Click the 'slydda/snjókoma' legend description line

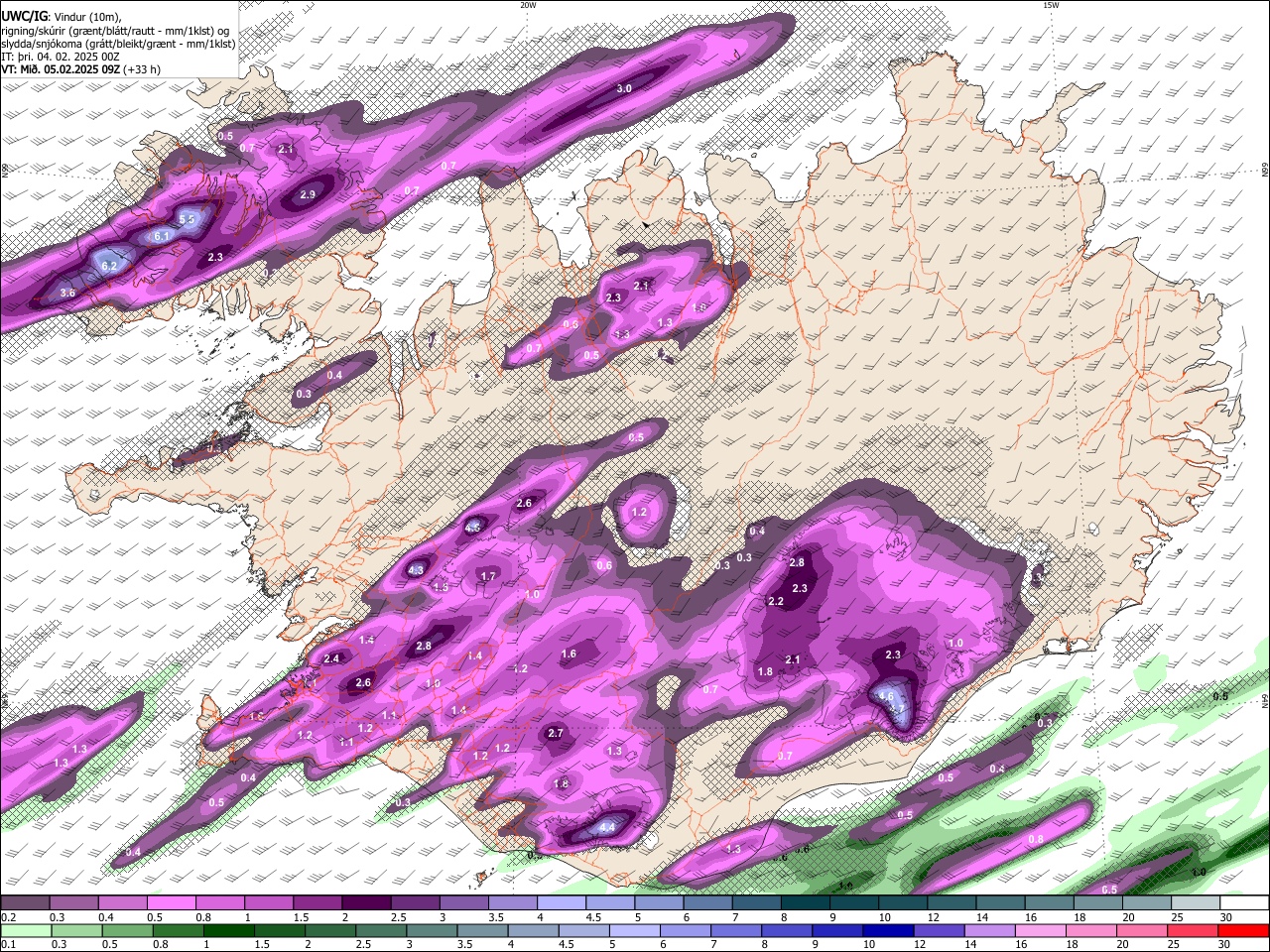click(x=118, y=43)
